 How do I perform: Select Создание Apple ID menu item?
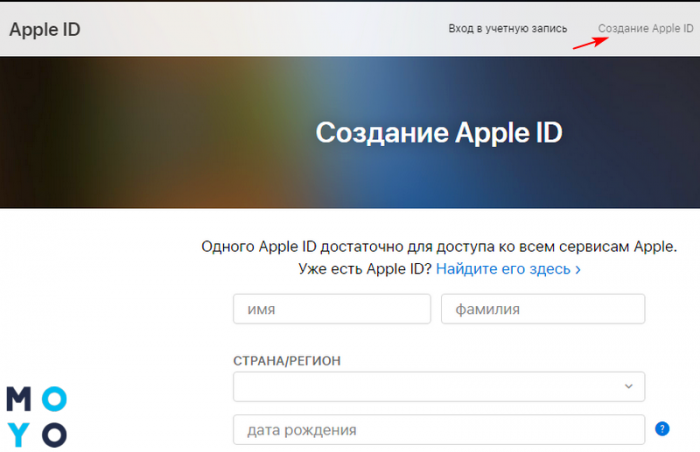click(x=646, y=29)
